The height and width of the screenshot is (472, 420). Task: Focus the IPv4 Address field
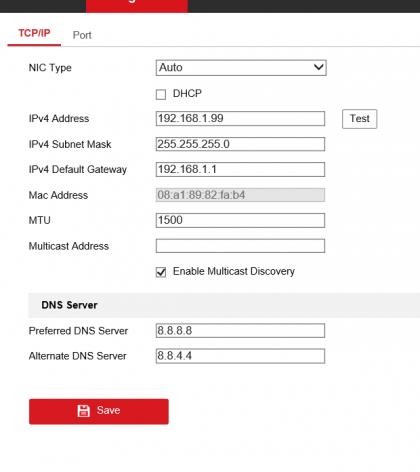pyautogui.click(x=240, y=119)
